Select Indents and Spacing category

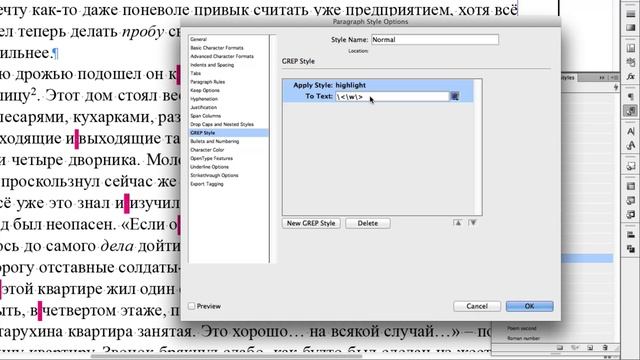[212, 65]
